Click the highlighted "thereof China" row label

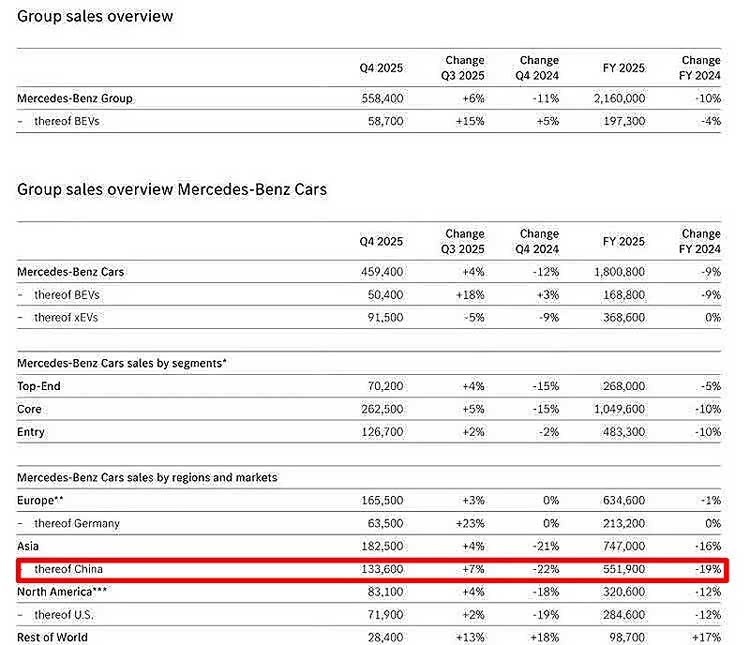tap(68, 569)
